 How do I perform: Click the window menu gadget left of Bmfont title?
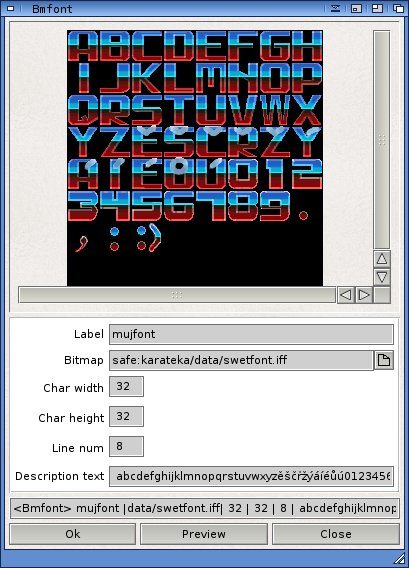click(x=11, y=8)
